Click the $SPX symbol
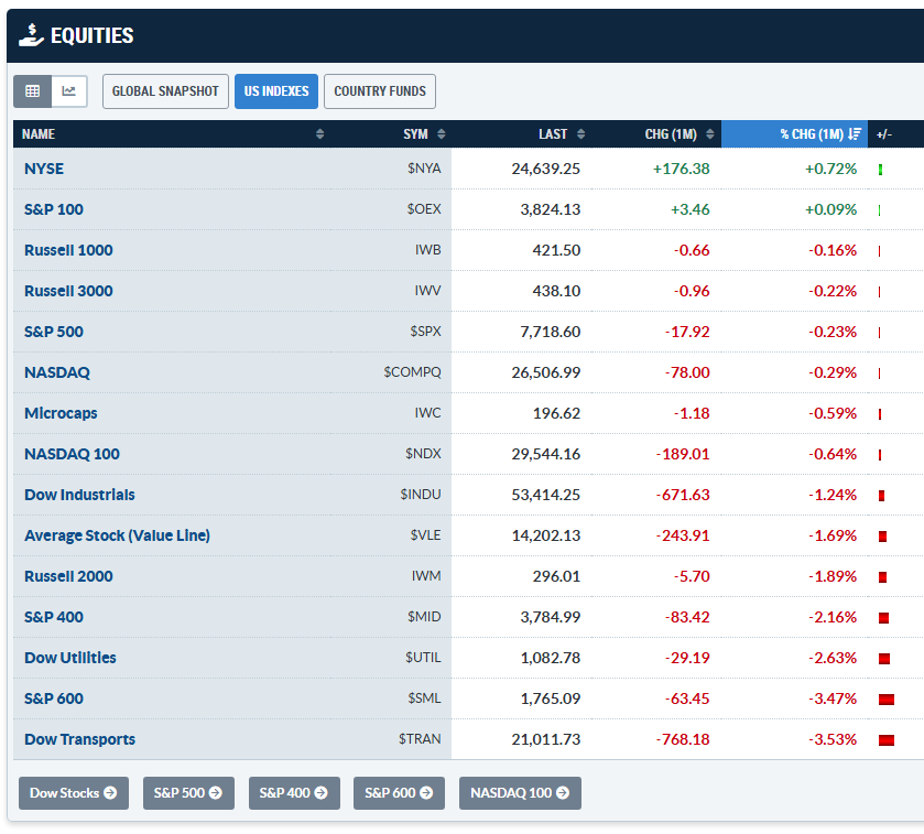 [426, 331]
